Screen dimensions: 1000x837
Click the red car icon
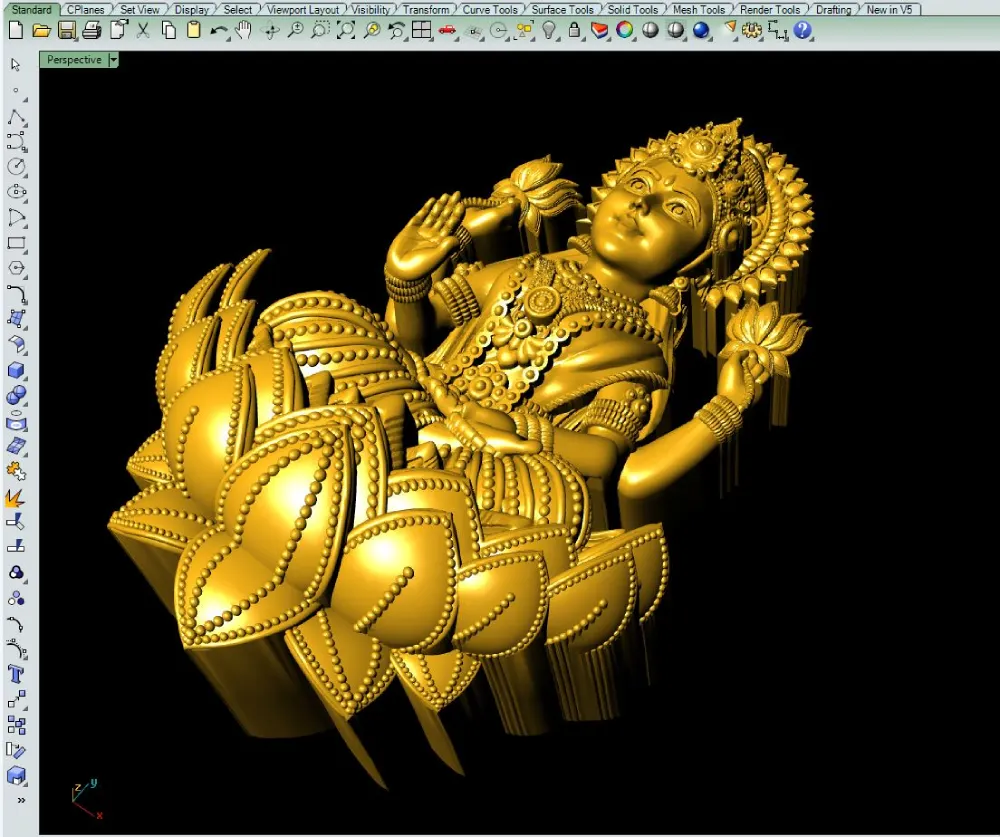click(448, 30)
